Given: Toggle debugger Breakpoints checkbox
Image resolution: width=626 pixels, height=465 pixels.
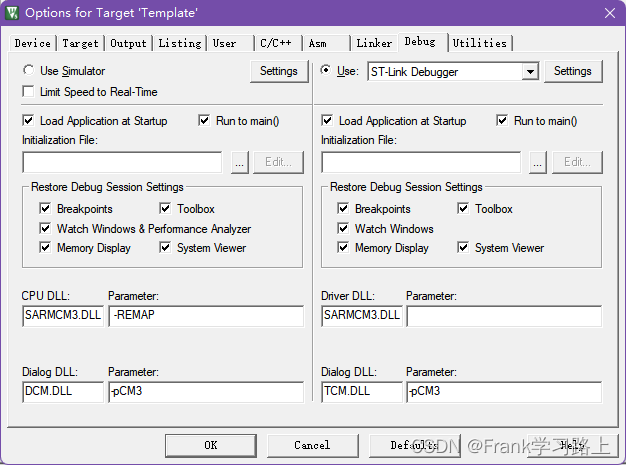Looking at the screenshot, I should (343, 208).
